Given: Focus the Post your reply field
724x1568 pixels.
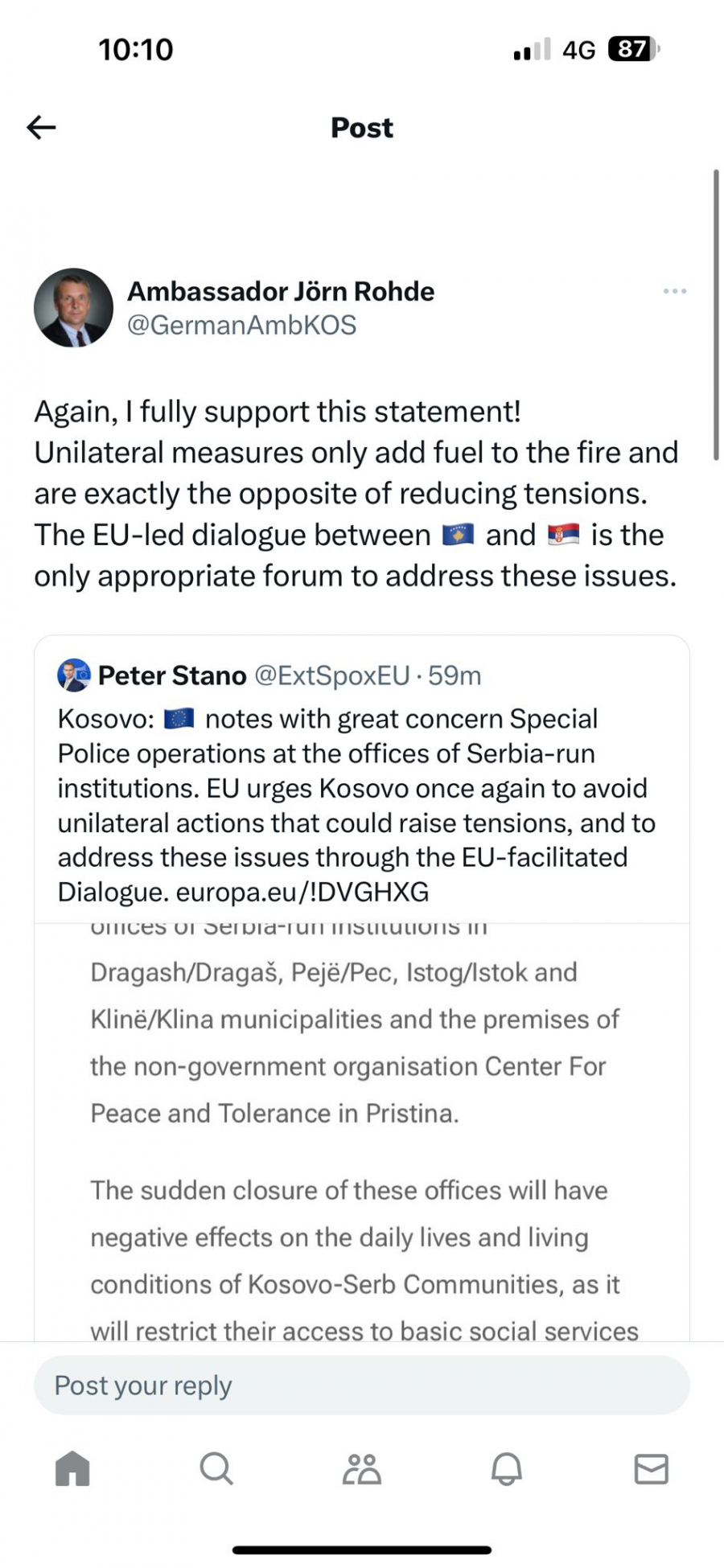Looking at the screenshot, I should (362, 1385).
